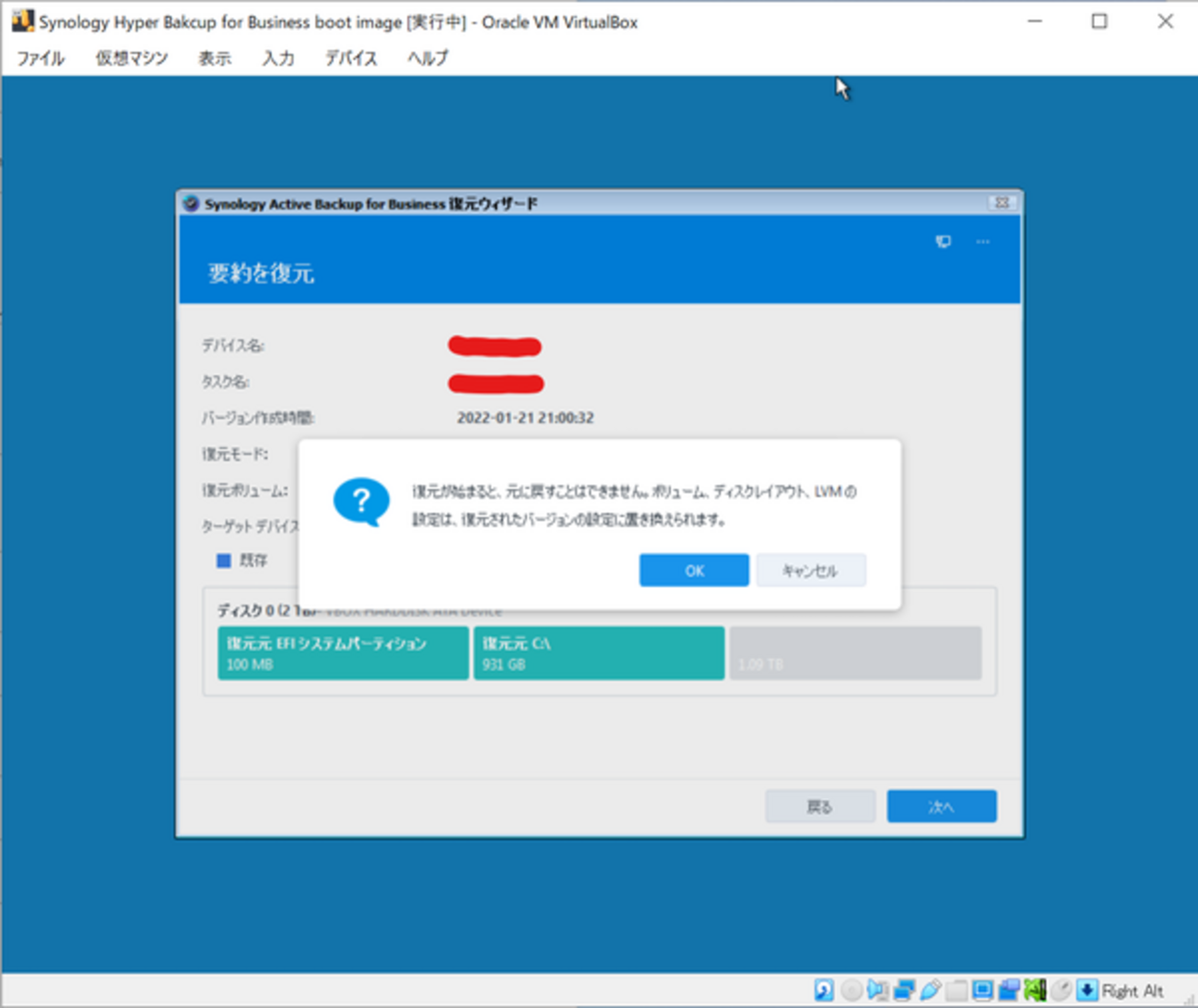Click the 戻る back button

point(819,806)
